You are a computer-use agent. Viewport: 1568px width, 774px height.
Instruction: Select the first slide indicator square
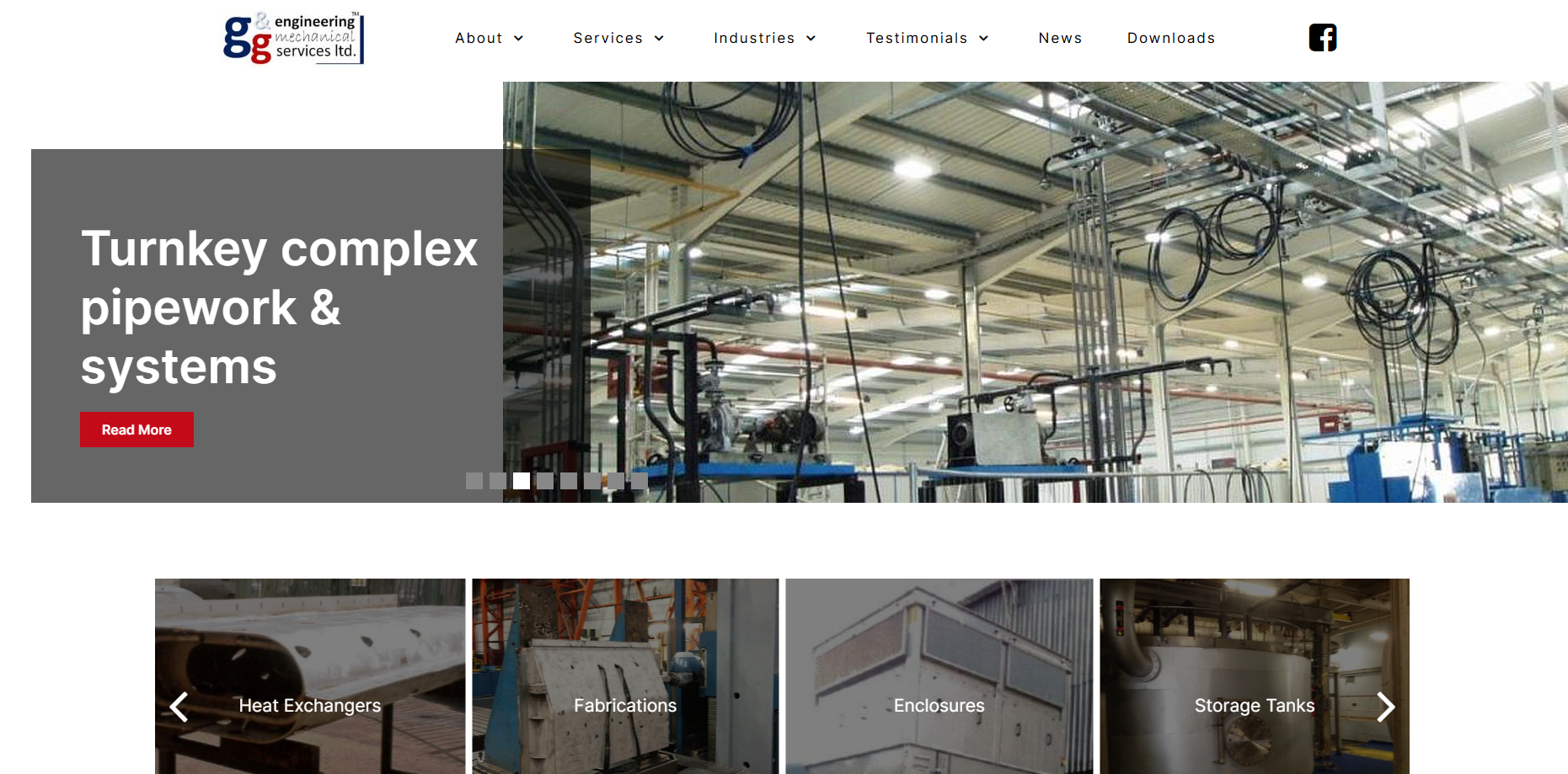474,481
